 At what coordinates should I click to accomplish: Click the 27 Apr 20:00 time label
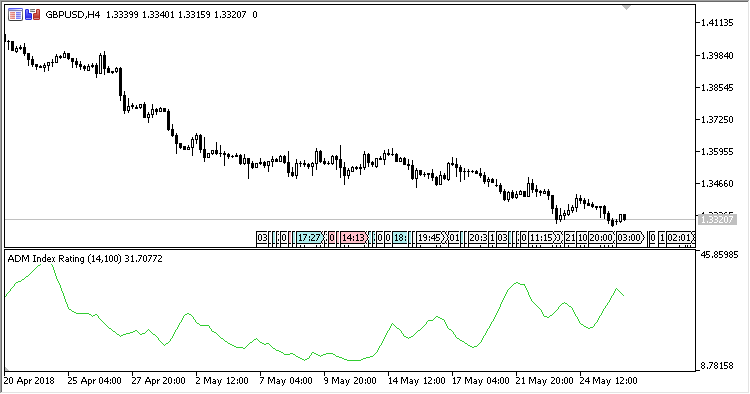point(158,381)
